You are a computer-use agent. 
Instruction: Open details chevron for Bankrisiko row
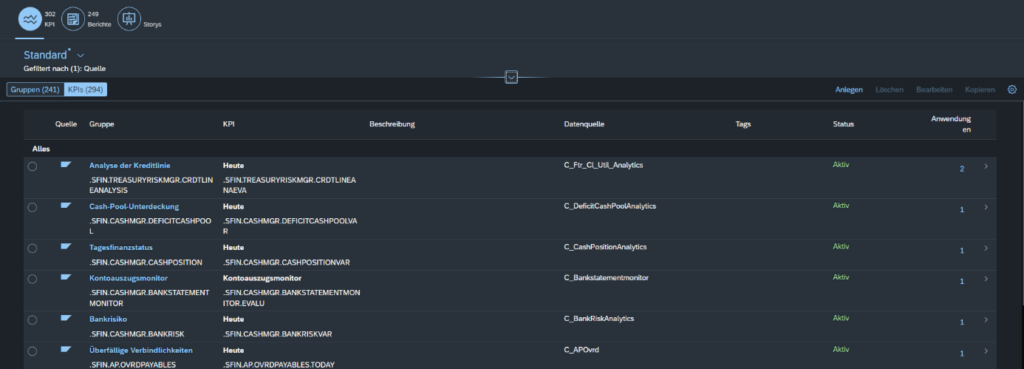click(x=985, y=321)
